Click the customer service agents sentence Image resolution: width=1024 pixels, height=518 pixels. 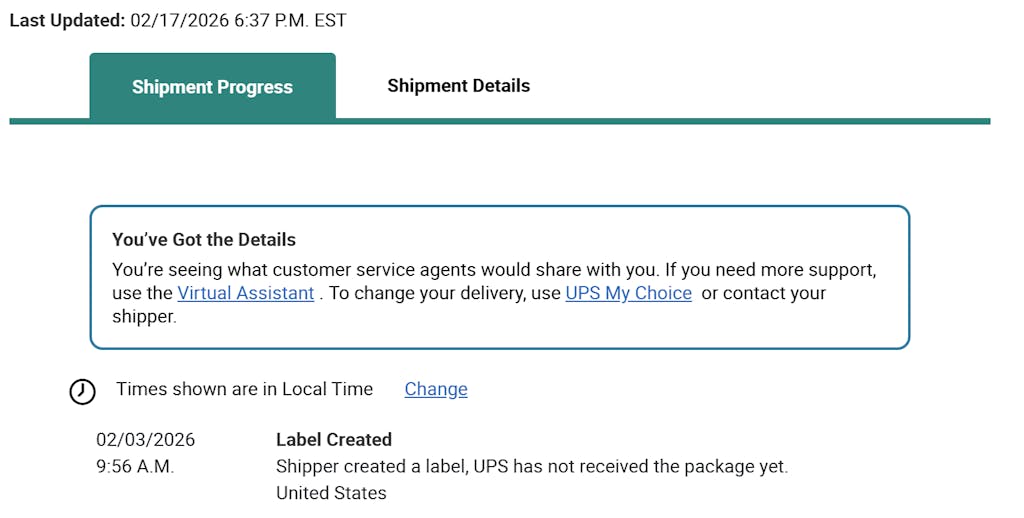493,269
